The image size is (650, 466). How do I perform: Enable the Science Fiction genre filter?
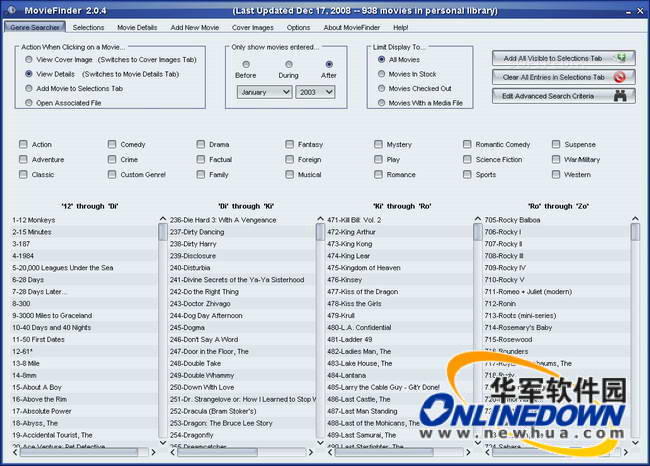(467, 159)
